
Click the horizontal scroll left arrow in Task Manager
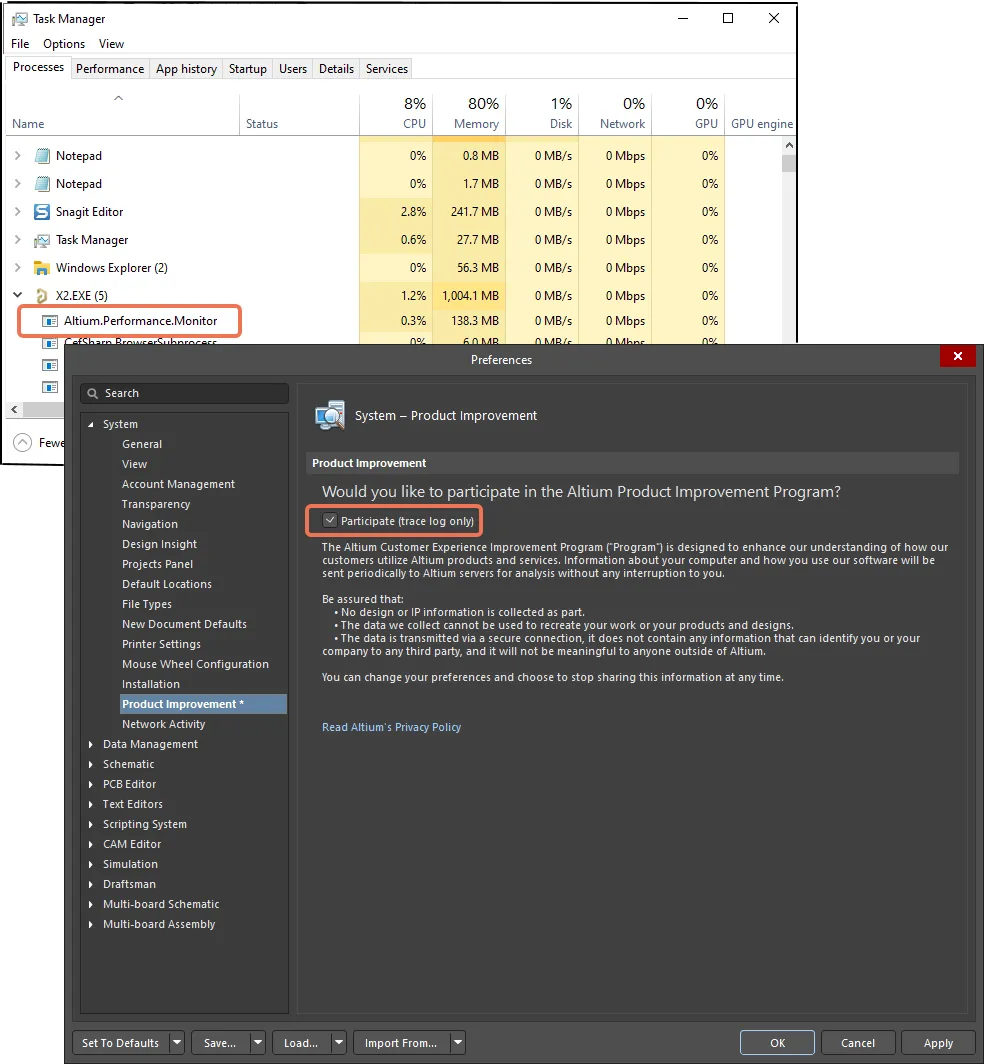tap(14, 410)
